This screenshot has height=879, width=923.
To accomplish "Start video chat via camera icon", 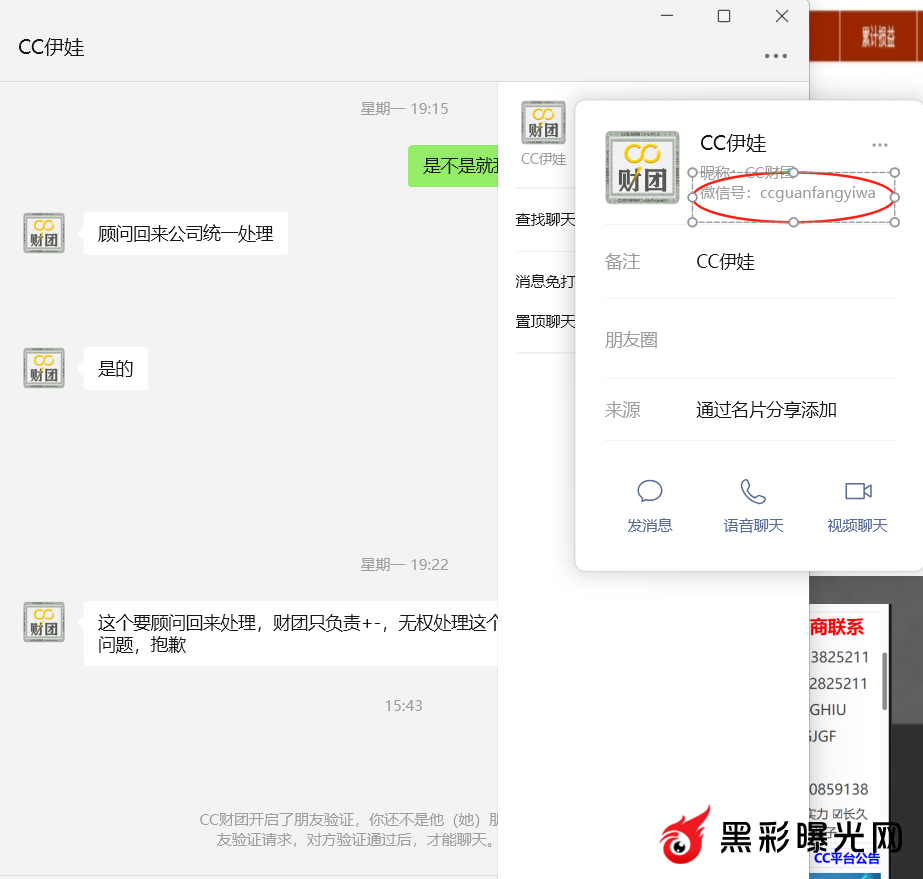I will click(858, 491).
